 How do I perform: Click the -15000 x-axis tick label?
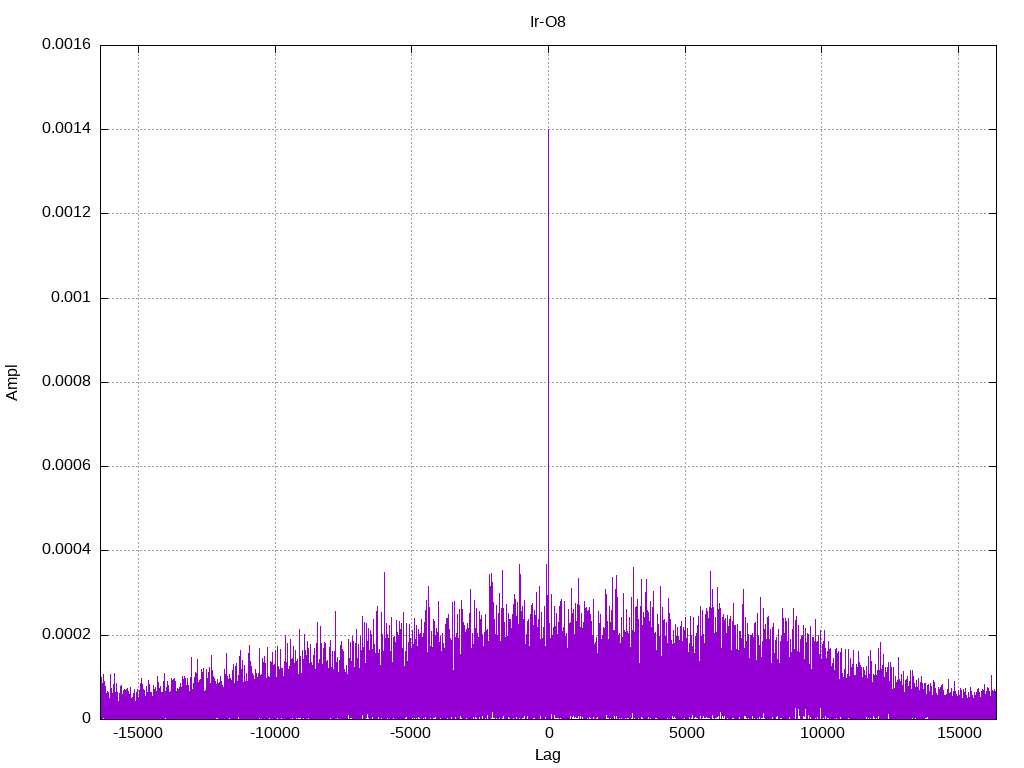coord(138,733)
